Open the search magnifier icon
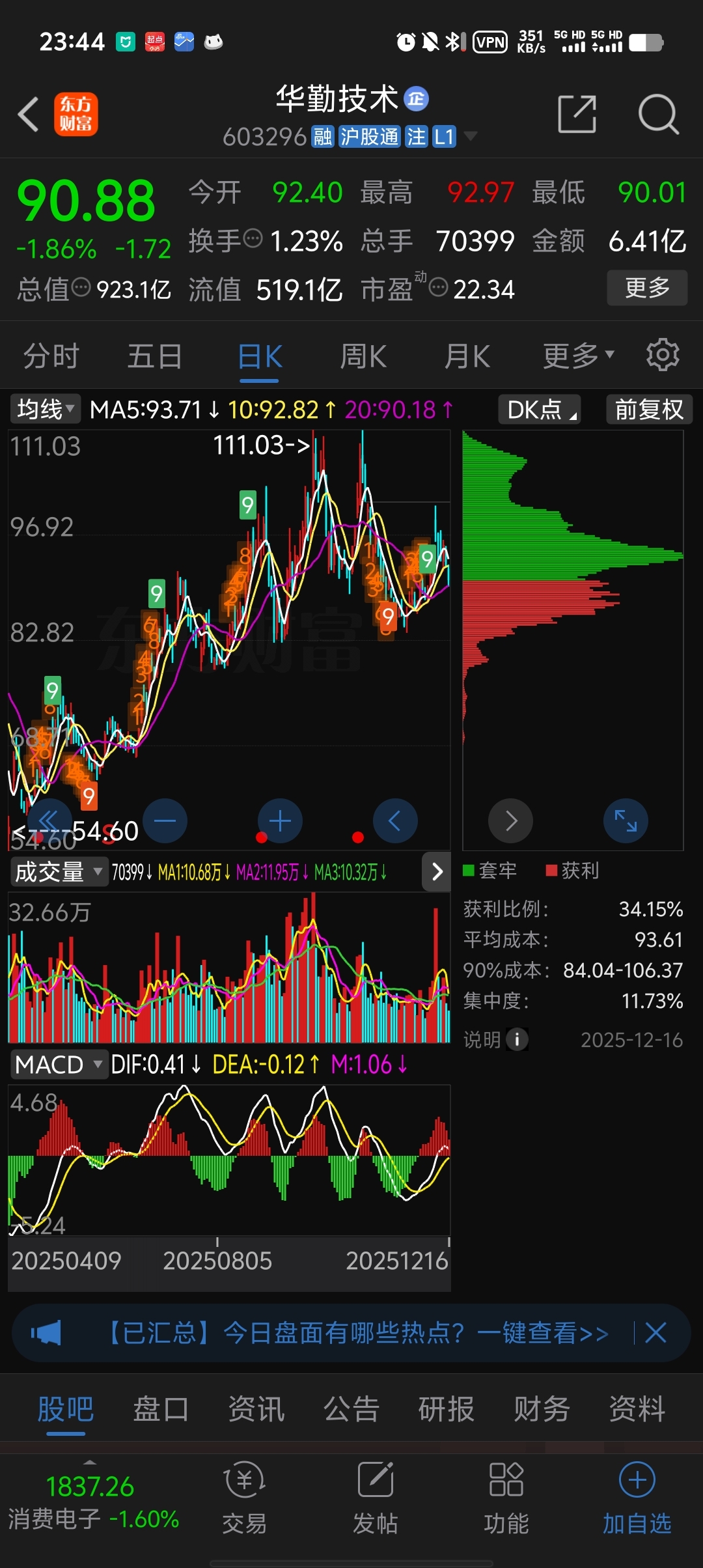This screenshot has height=1568, width=703. point(659,115)
